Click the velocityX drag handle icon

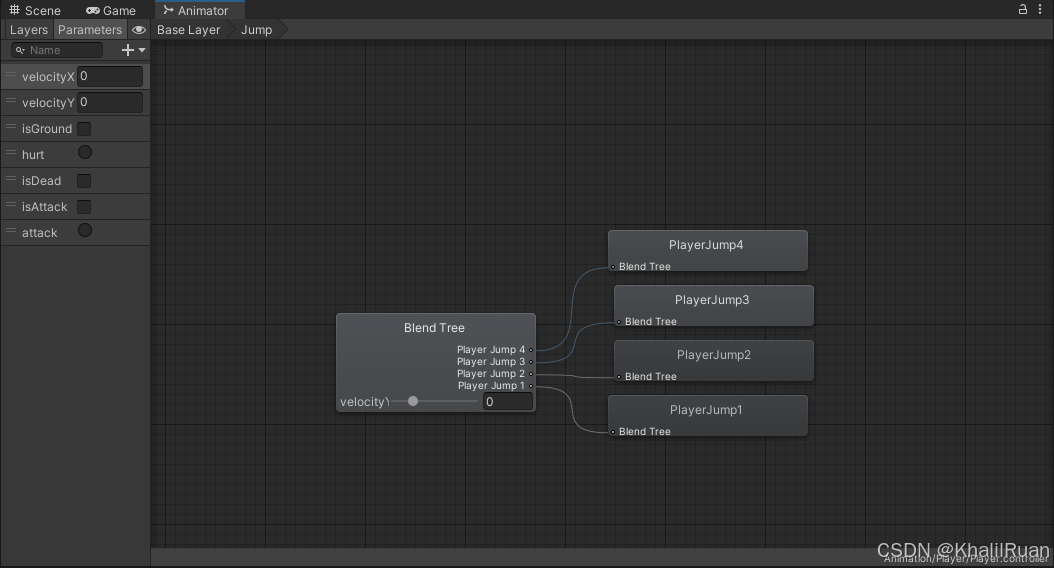tap(11, 75)
